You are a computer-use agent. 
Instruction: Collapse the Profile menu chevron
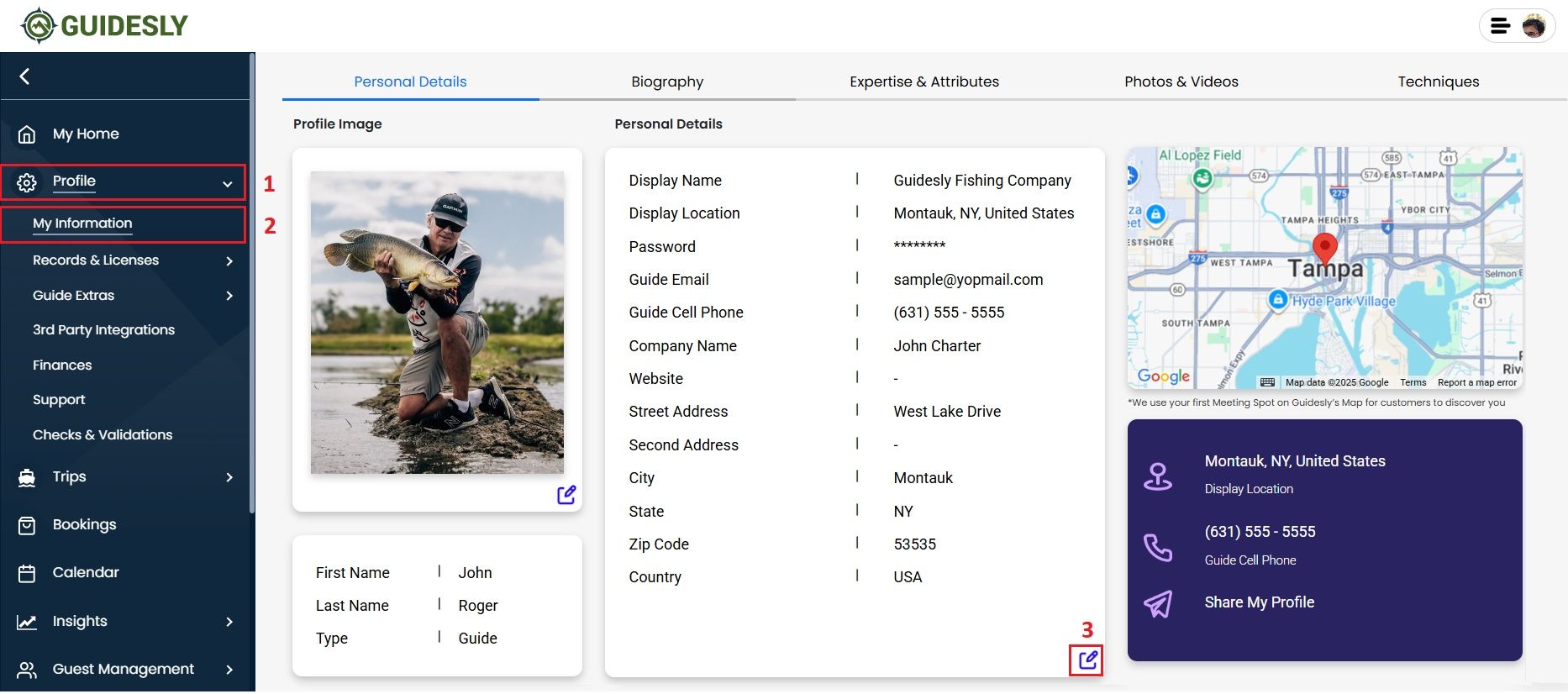pos(227,183)
